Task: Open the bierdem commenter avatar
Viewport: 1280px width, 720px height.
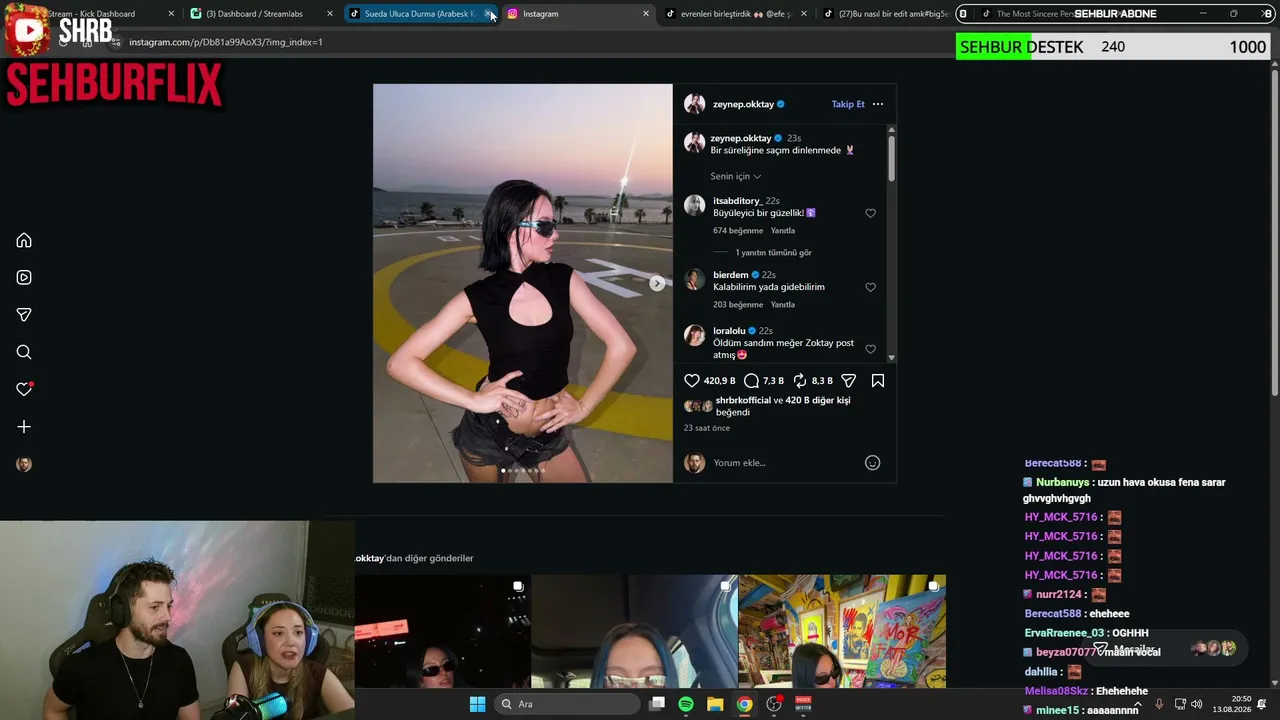Action: [x=694, y=280]
